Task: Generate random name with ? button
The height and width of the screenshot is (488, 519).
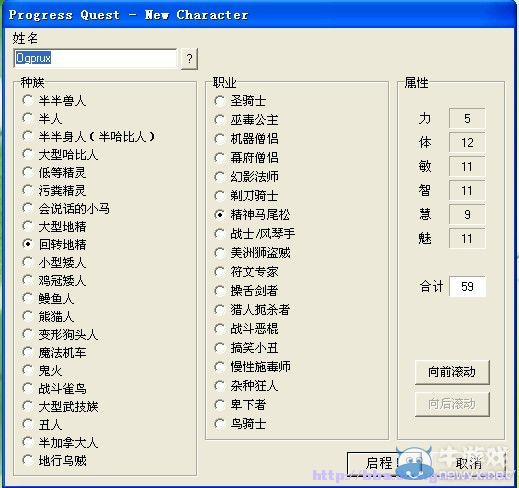Action: pyautogui.click(x=189, y=59)
